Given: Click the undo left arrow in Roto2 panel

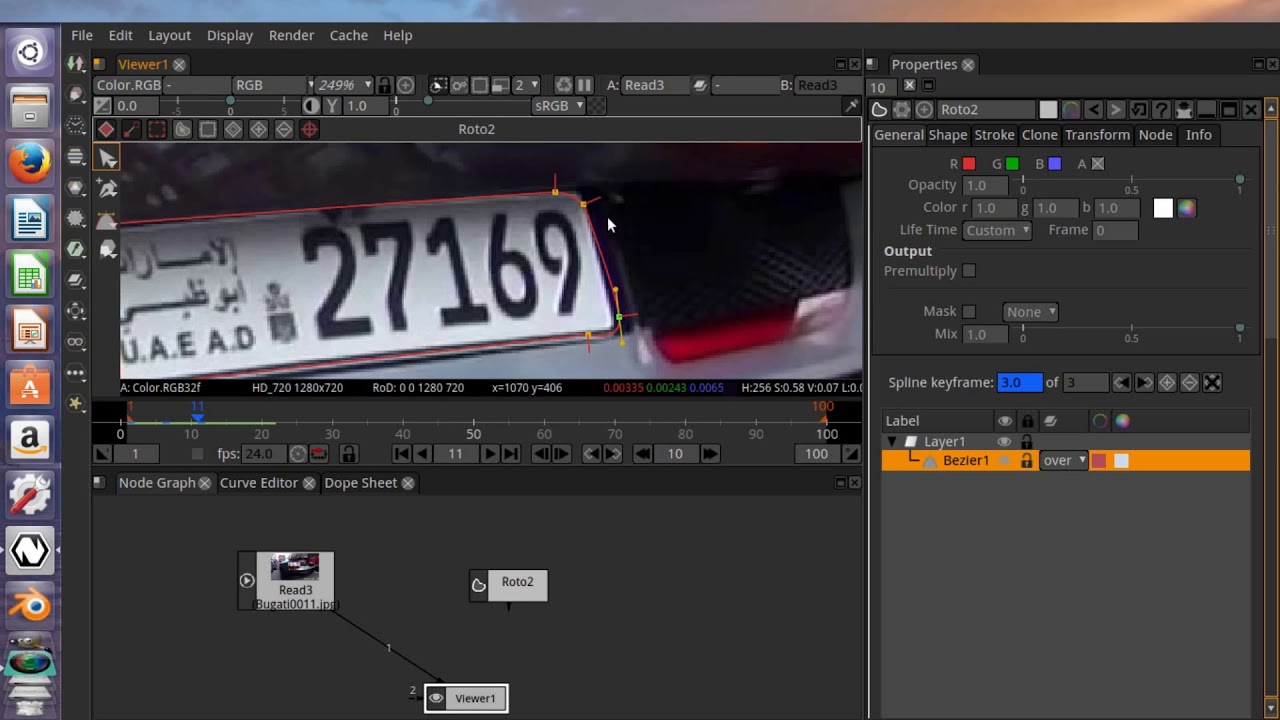Looking at the screenshot, I should point(1094,110).
